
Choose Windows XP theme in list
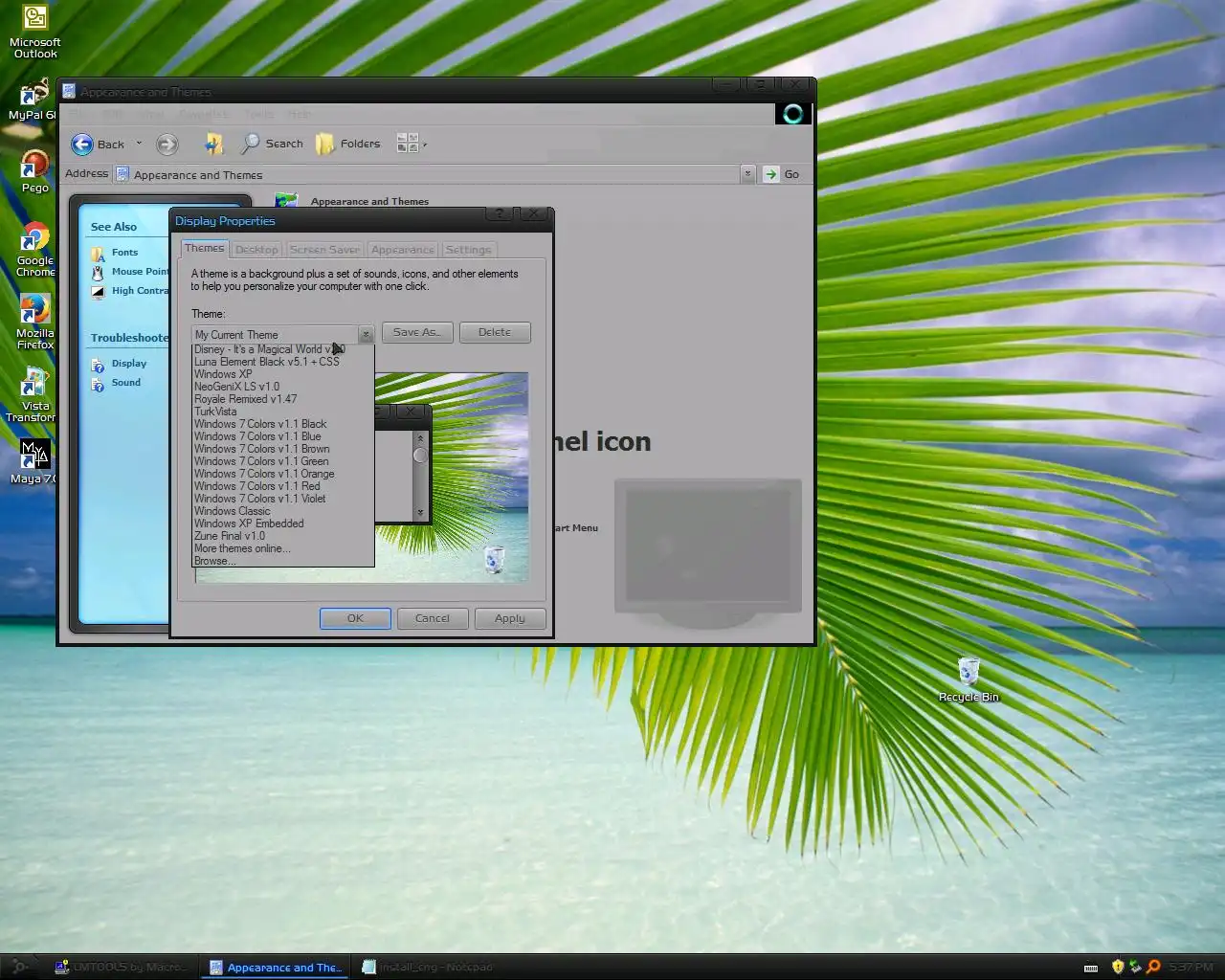[x=282, y=374]
